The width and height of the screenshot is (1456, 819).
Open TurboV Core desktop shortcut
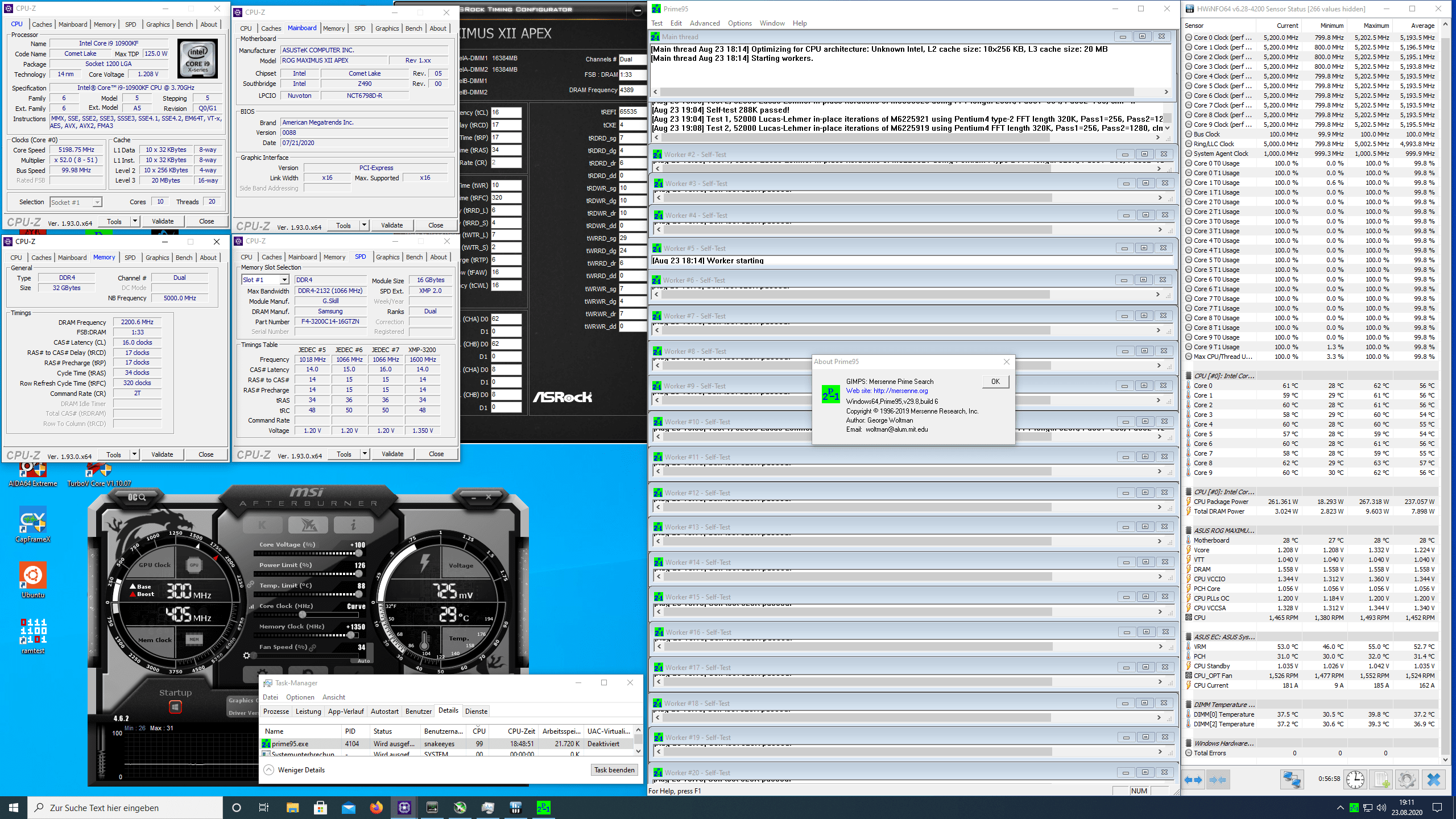[x=99, y=475]
